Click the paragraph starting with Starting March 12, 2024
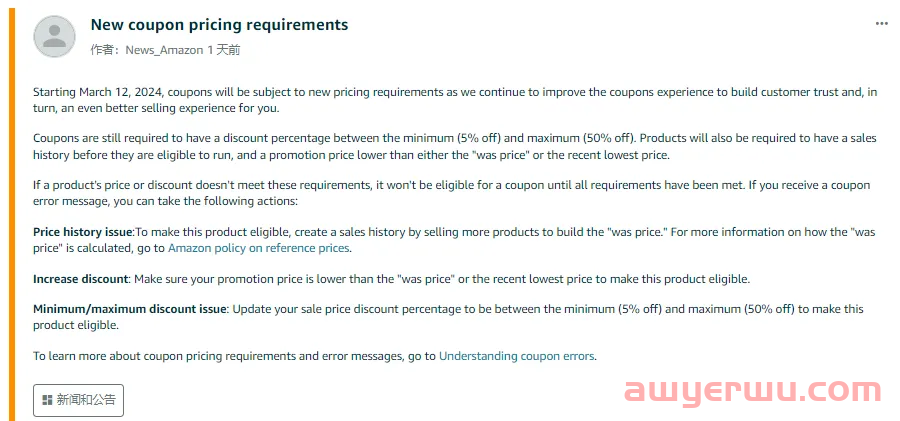 coord(455,100)
